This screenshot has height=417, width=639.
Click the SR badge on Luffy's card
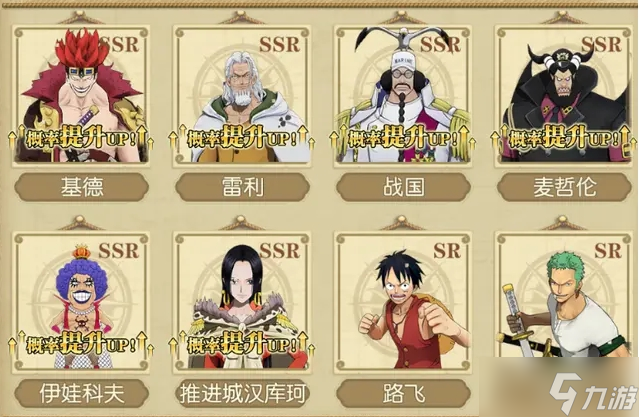[x=447, y=251]
